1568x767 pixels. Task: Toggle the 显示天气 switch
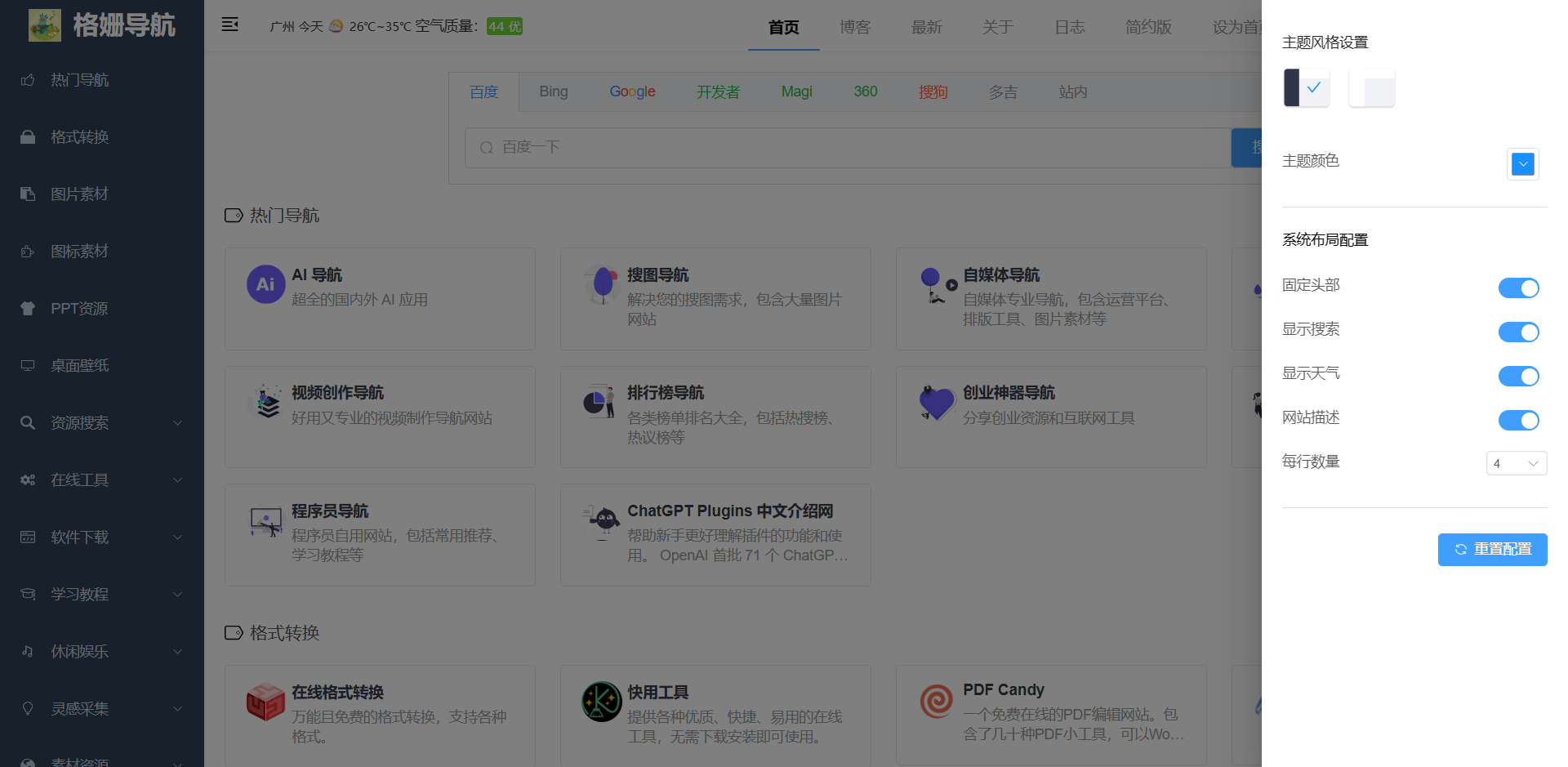tap(1518, 376)
